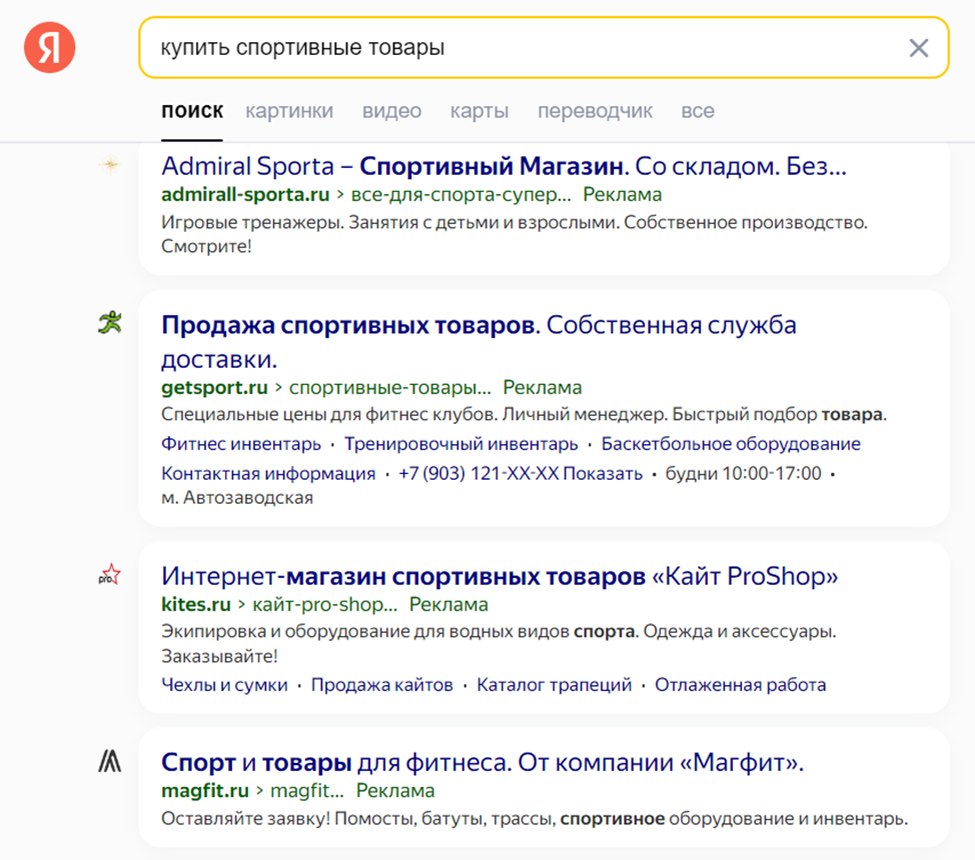Screen dimensions: 975x860
Task: Open magfit... path link
Action: point(307,791)
